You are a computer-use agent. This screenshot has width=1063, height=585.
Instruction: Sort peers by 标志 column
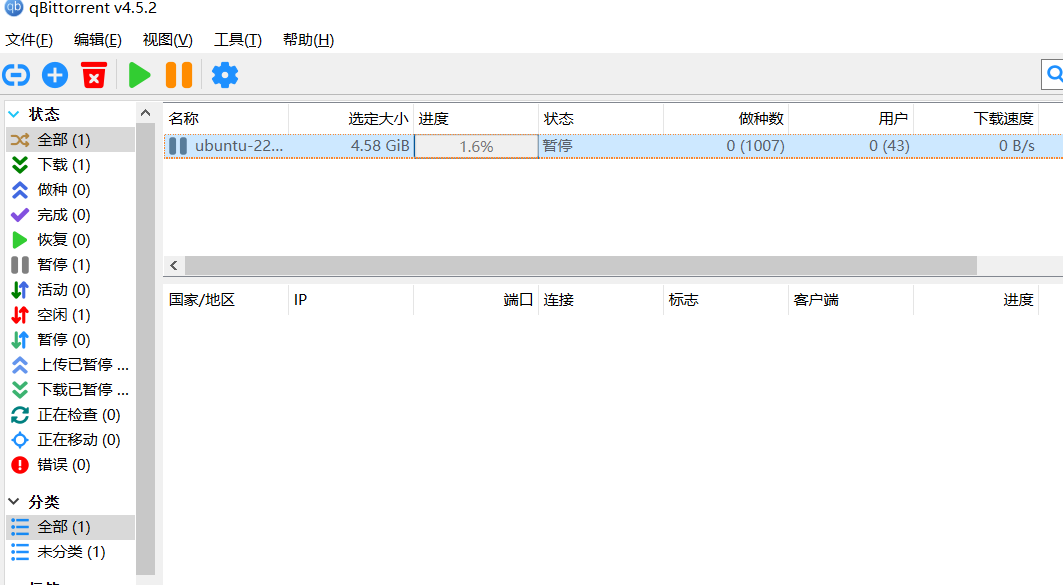pos(726,300)
